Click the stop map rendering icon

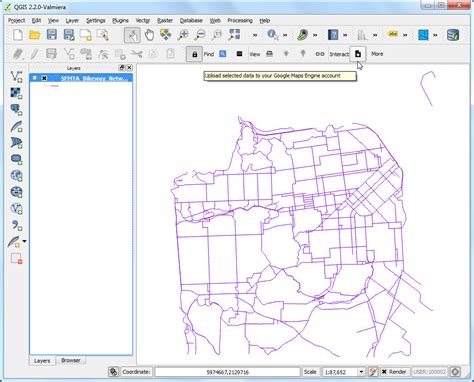373,372
